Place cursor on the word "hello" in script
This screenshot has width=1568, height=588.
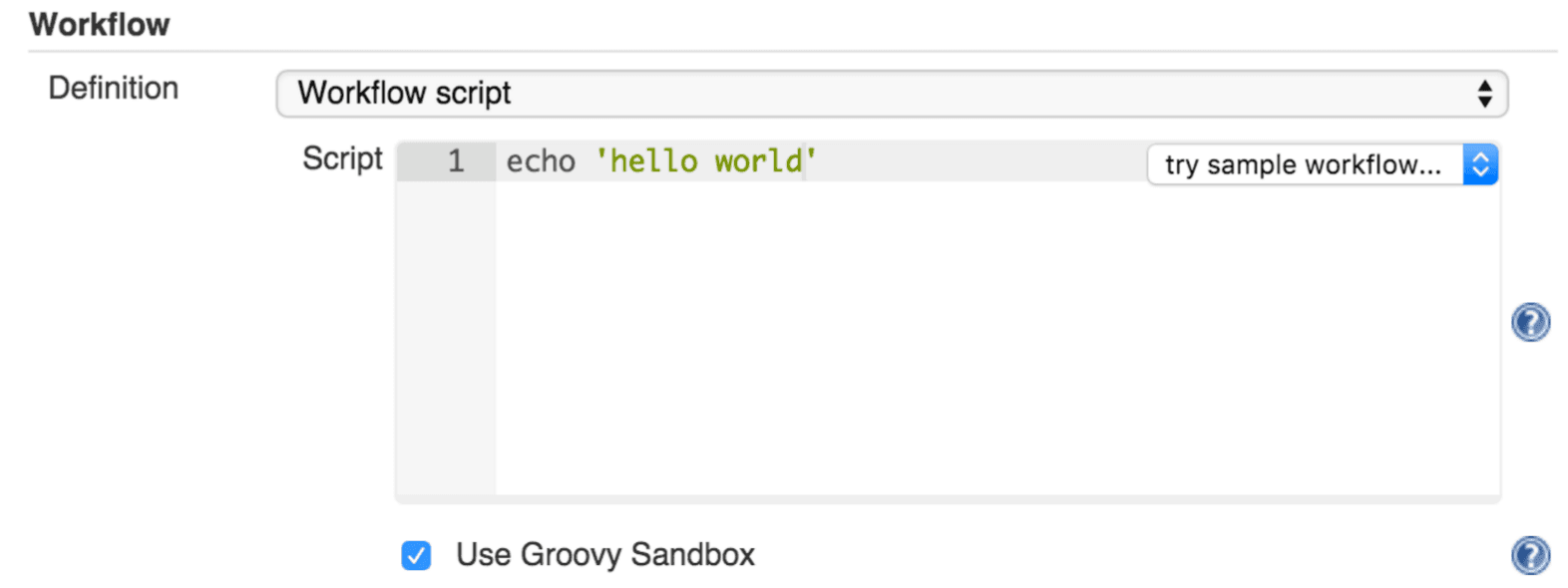coord(653,161)
